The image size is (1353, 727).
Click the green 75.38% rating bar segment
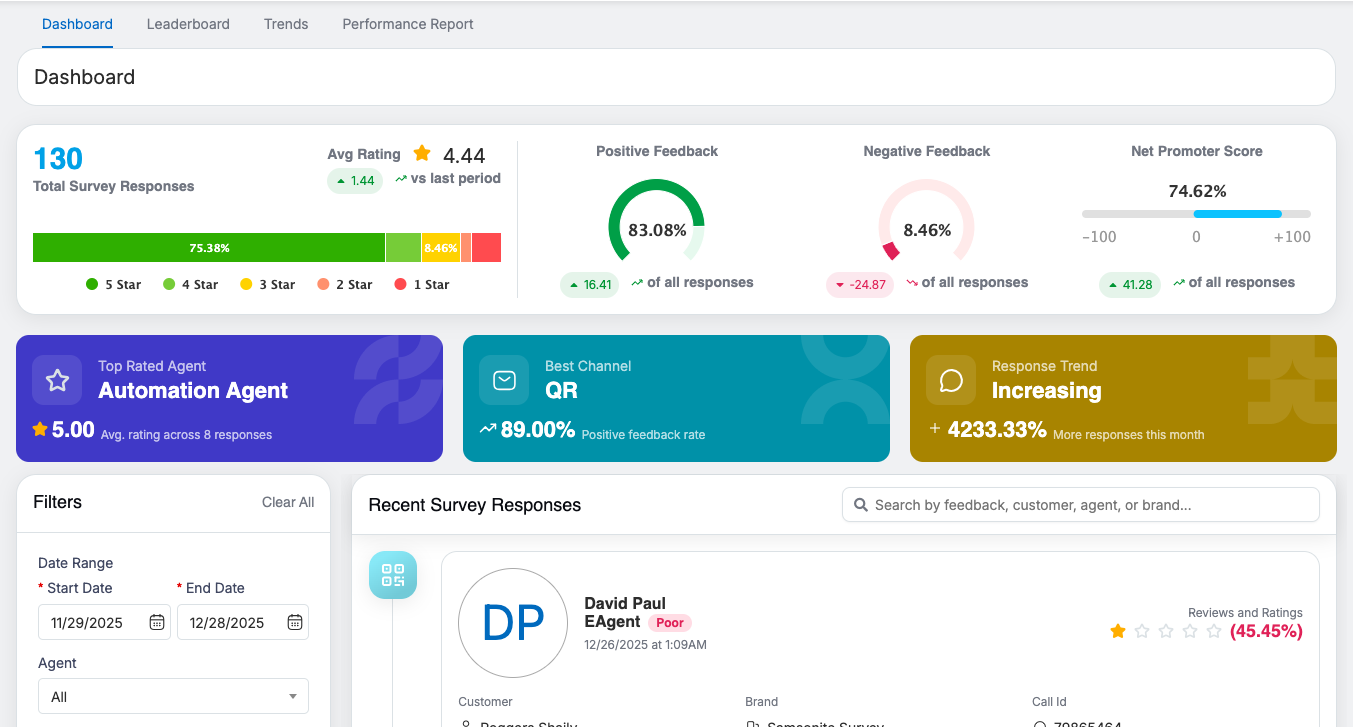209,248
